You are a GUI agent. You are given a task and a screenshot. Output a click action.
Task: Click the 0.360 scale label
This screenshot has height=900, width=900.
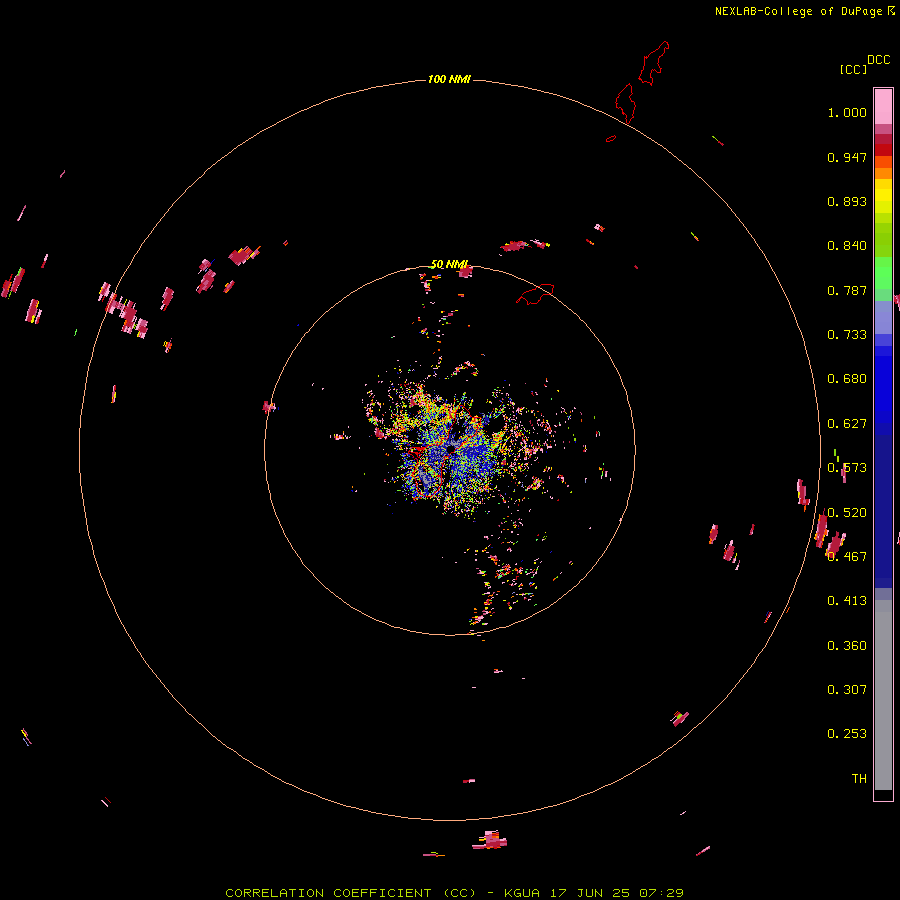point(847,646)
